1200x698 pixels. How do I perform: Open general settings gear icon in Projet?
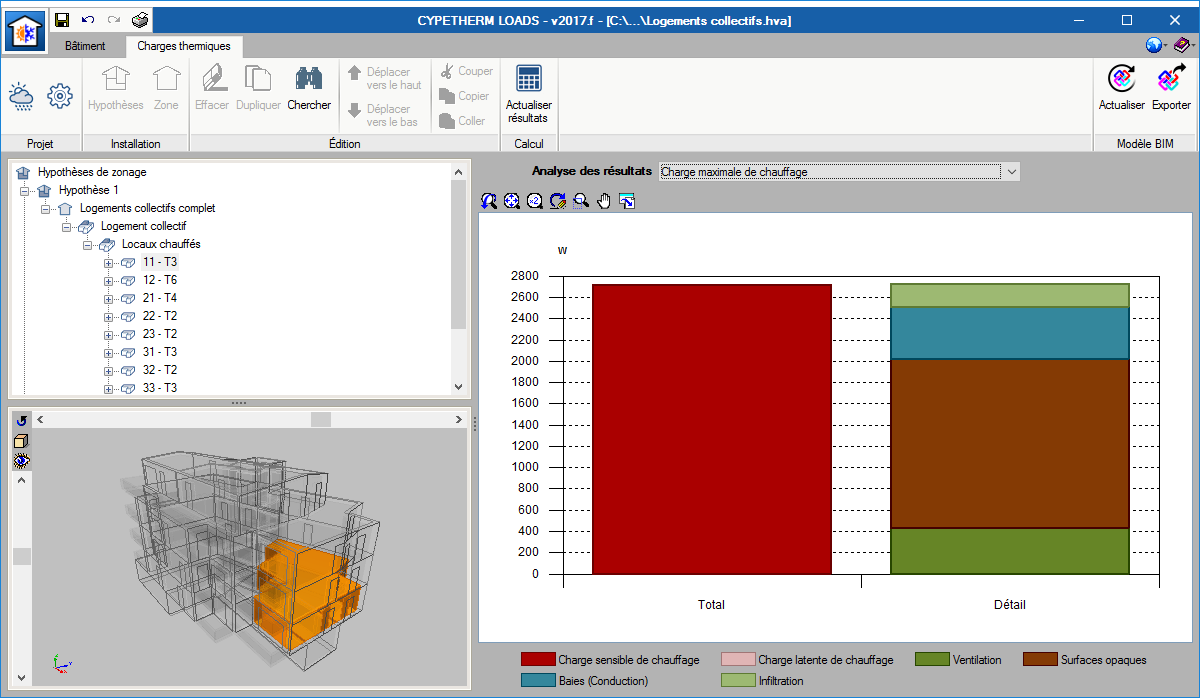coord(61,96)
